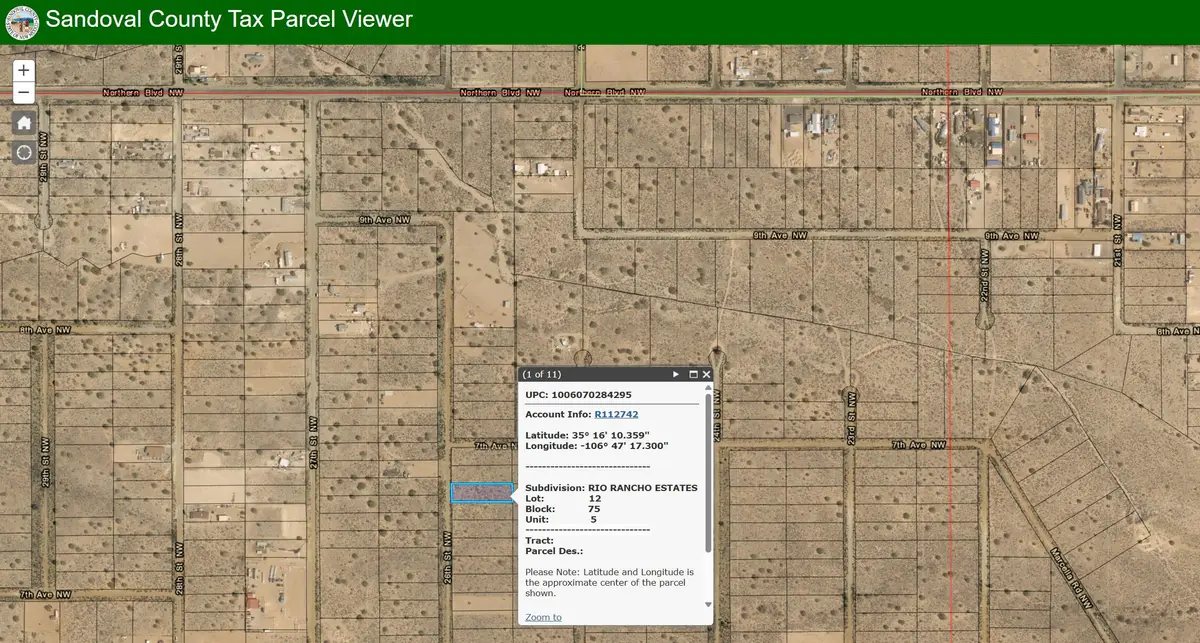
Task: Open the R112742 account info link
Action: tap(618, 412)
